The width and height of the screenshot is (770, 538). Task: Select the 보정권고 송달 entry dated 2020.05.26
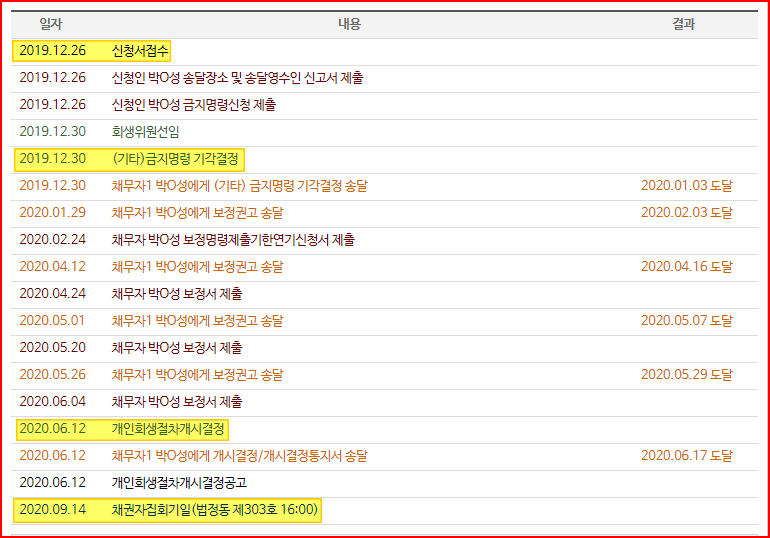click(197, 375)
